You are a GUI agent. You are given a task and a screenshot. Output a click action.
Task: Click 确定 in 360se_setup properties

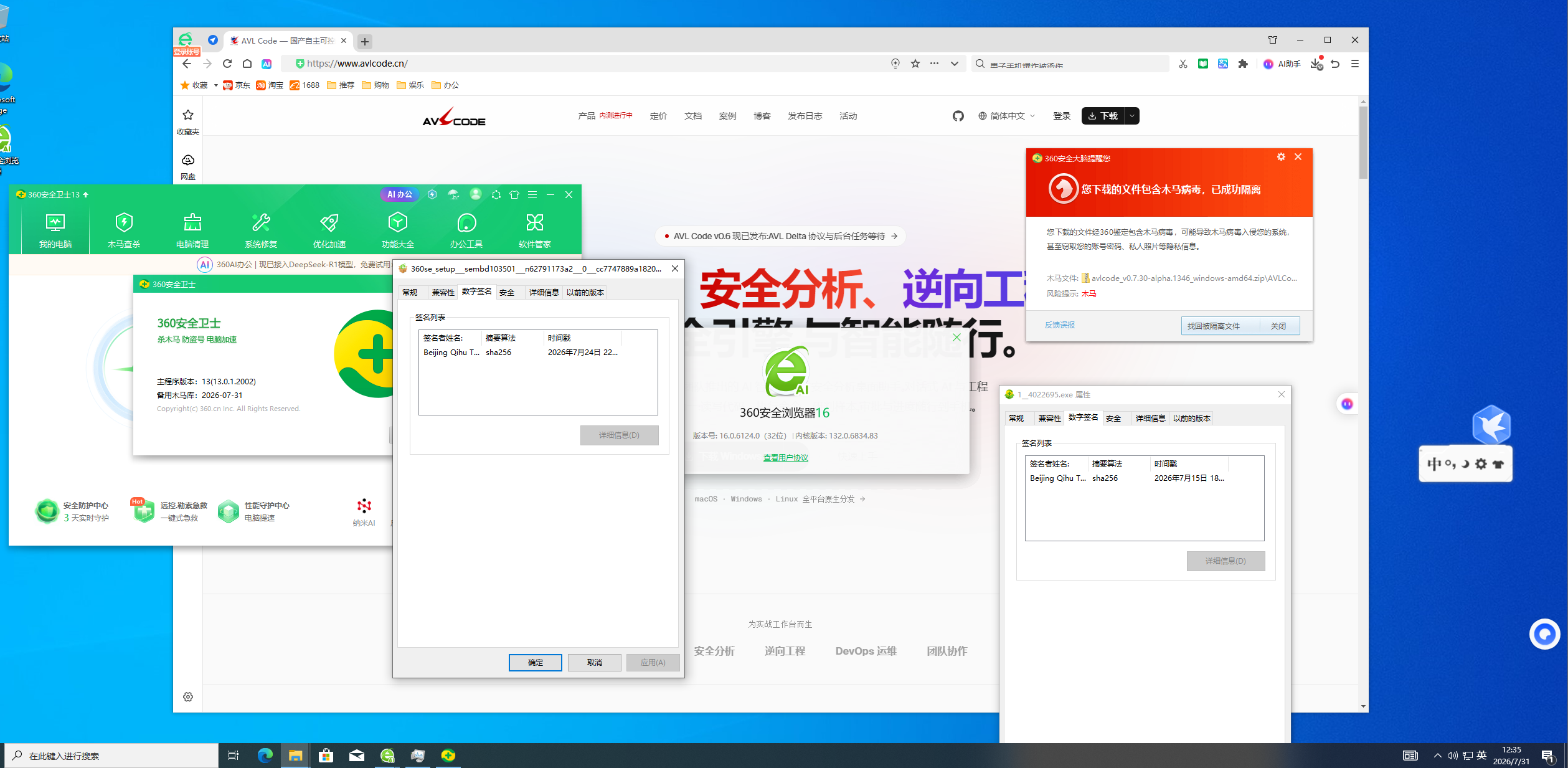[536, 662]
